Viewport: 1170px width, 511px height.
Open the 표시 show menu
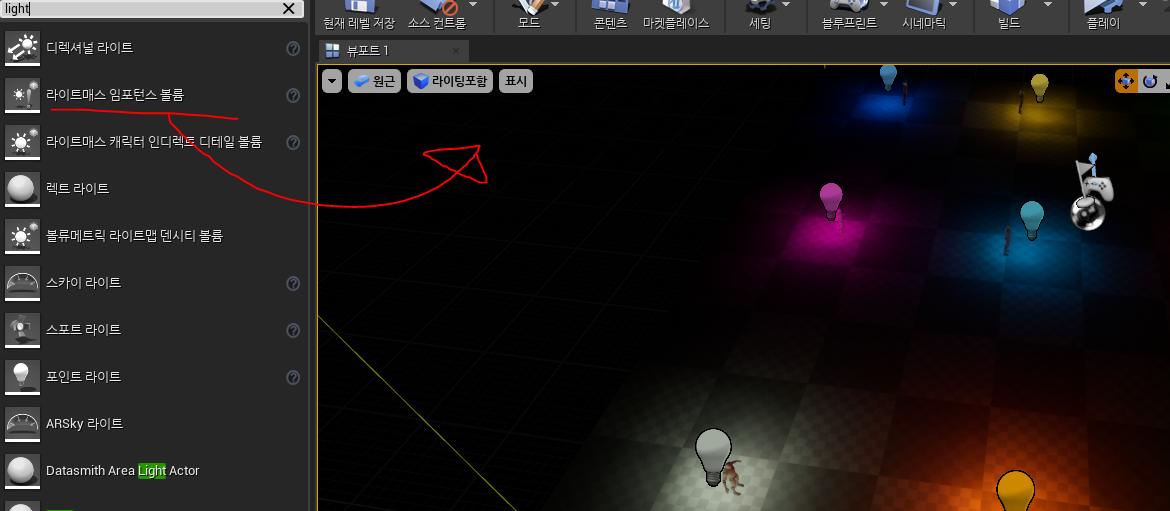tap(516, 81)
